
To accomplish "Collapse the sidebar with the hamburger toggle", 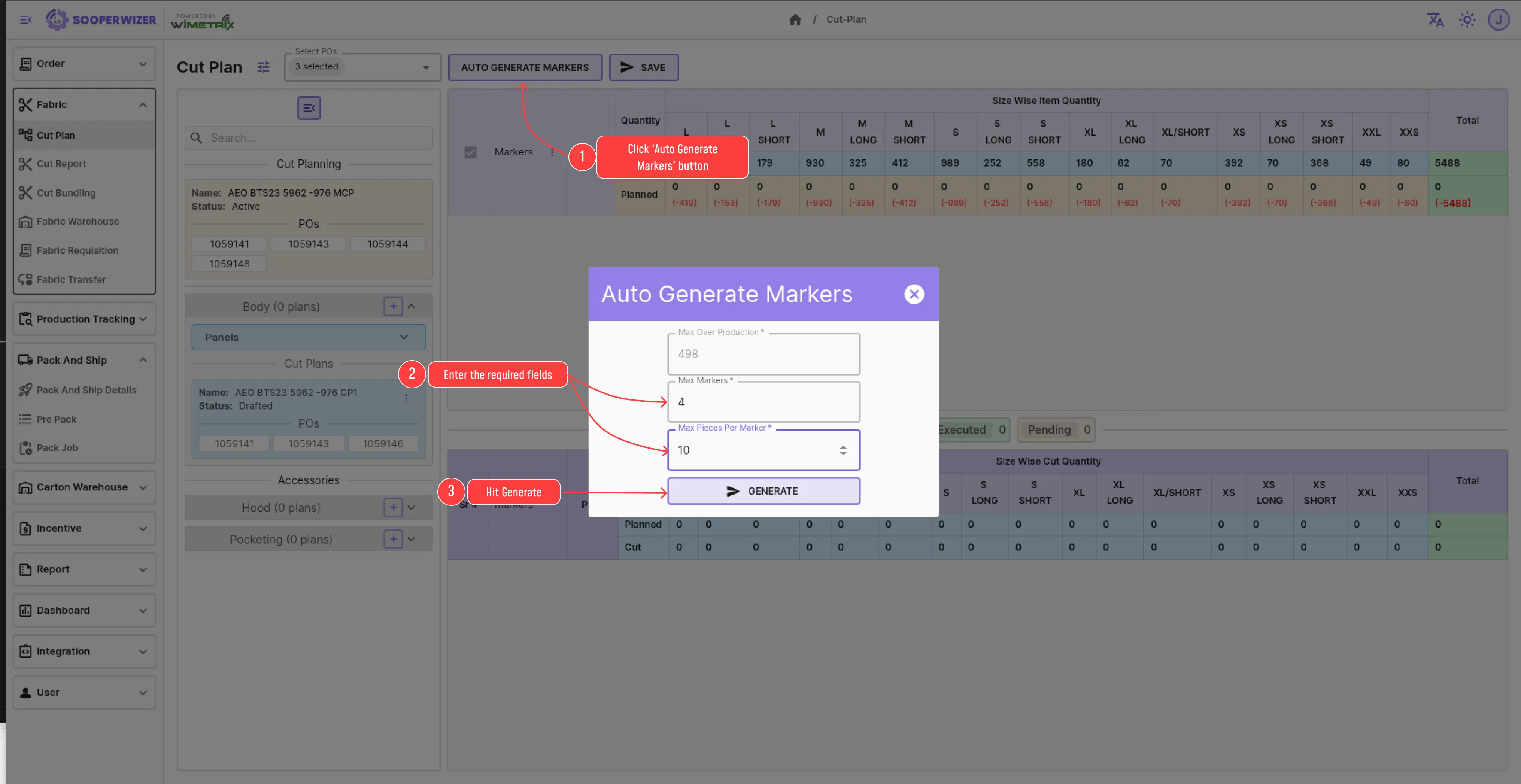I will point(25,19).
